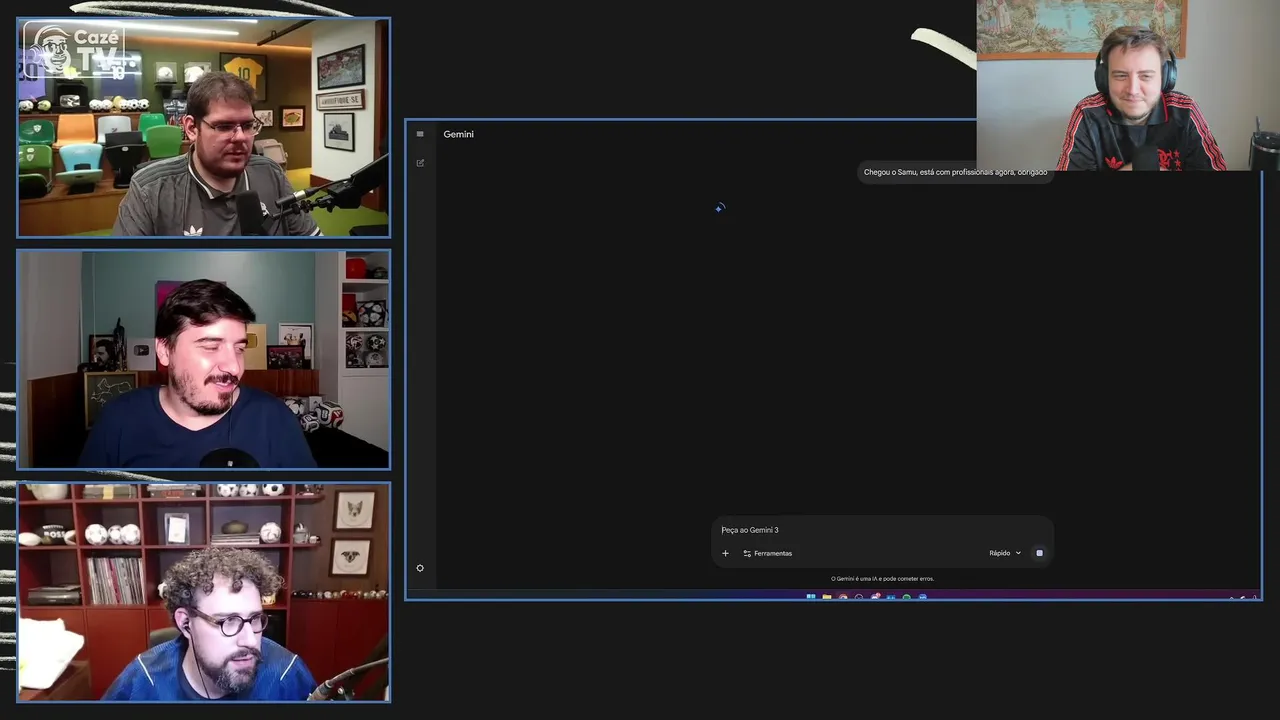Image resolution: width=1280 pixels, height=720 pixels.
Task: Open the Gemini main menu hamburger icon
Action: tap(420, 134)
